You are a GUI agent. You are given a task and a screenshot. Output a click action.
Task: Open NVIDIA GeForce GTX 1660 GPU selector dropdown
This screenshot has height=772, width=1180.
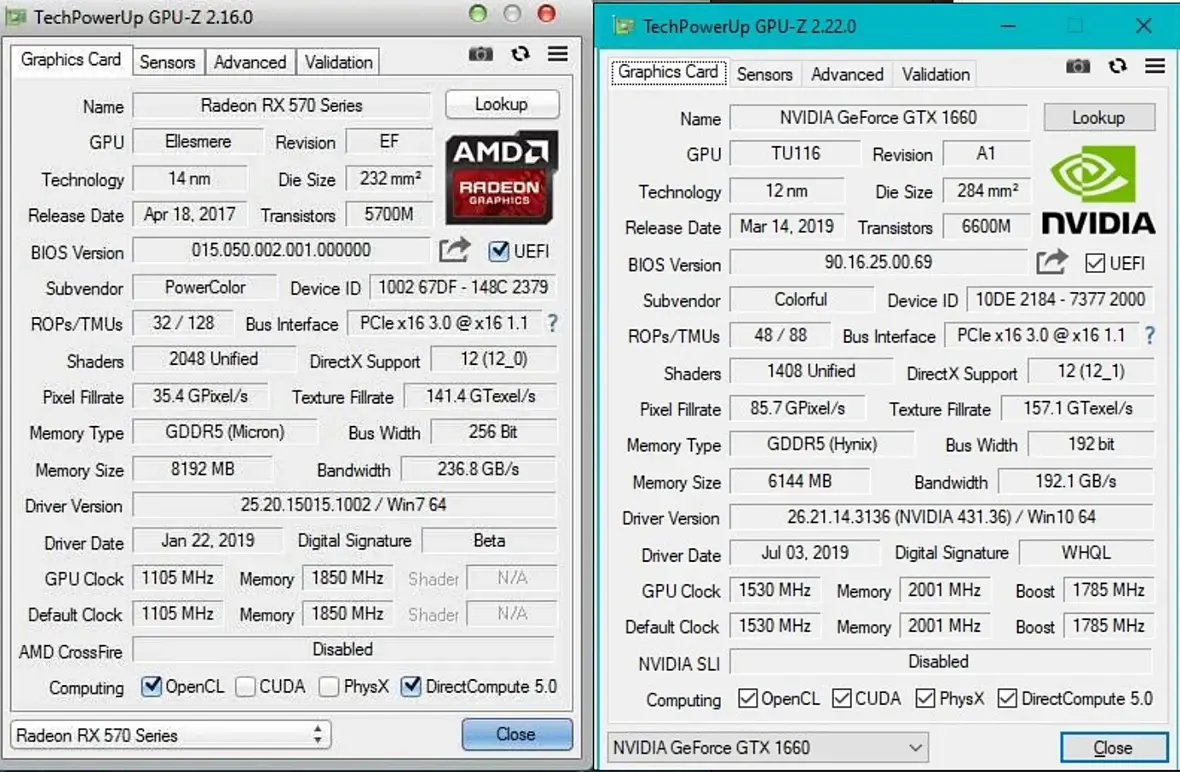[x=768, y=748]
